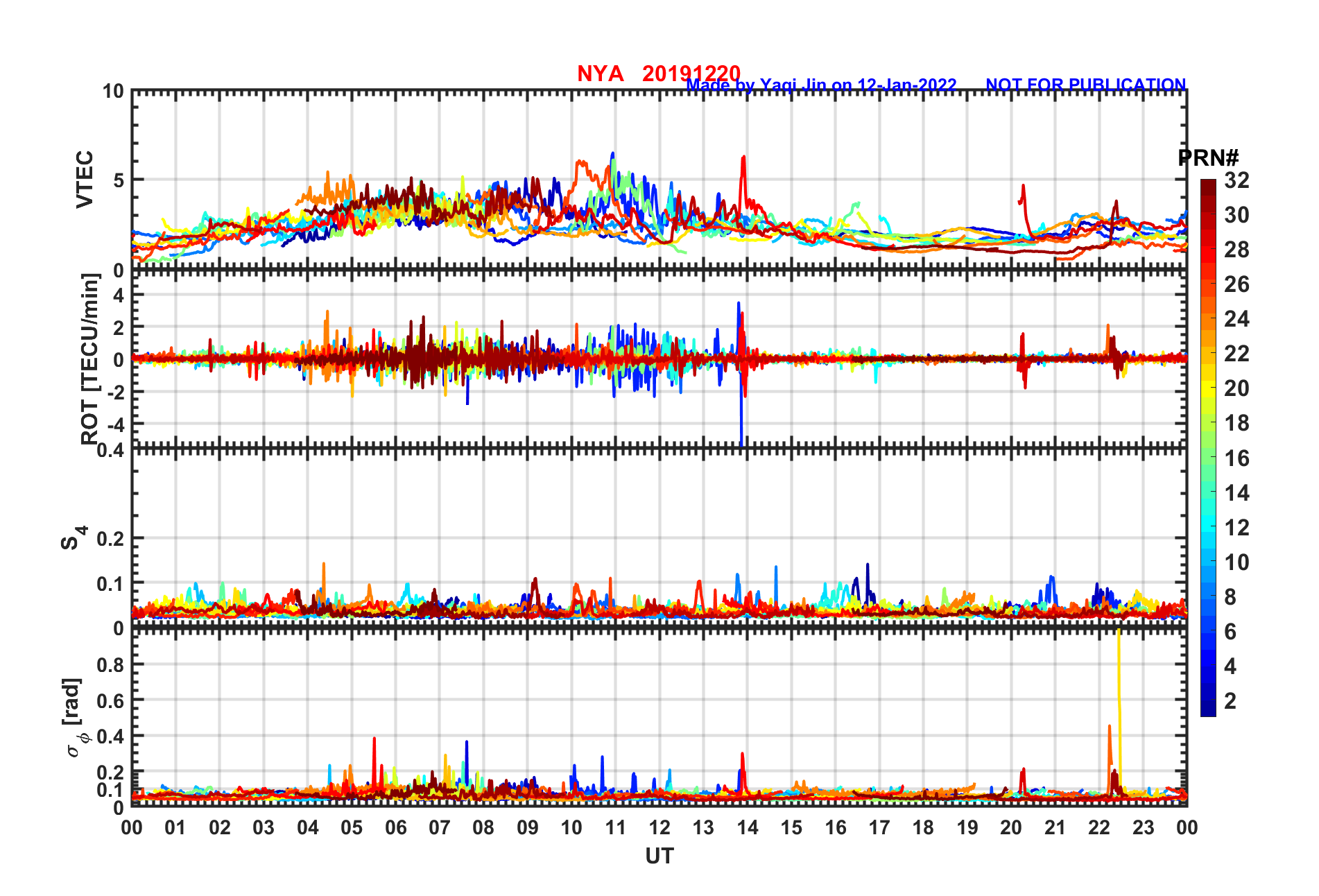Image resolution: width=1319 pixels, height=896 pixels.
Task: Select PRN colorbar label "22"
Action: click(x=1237, y=354)
